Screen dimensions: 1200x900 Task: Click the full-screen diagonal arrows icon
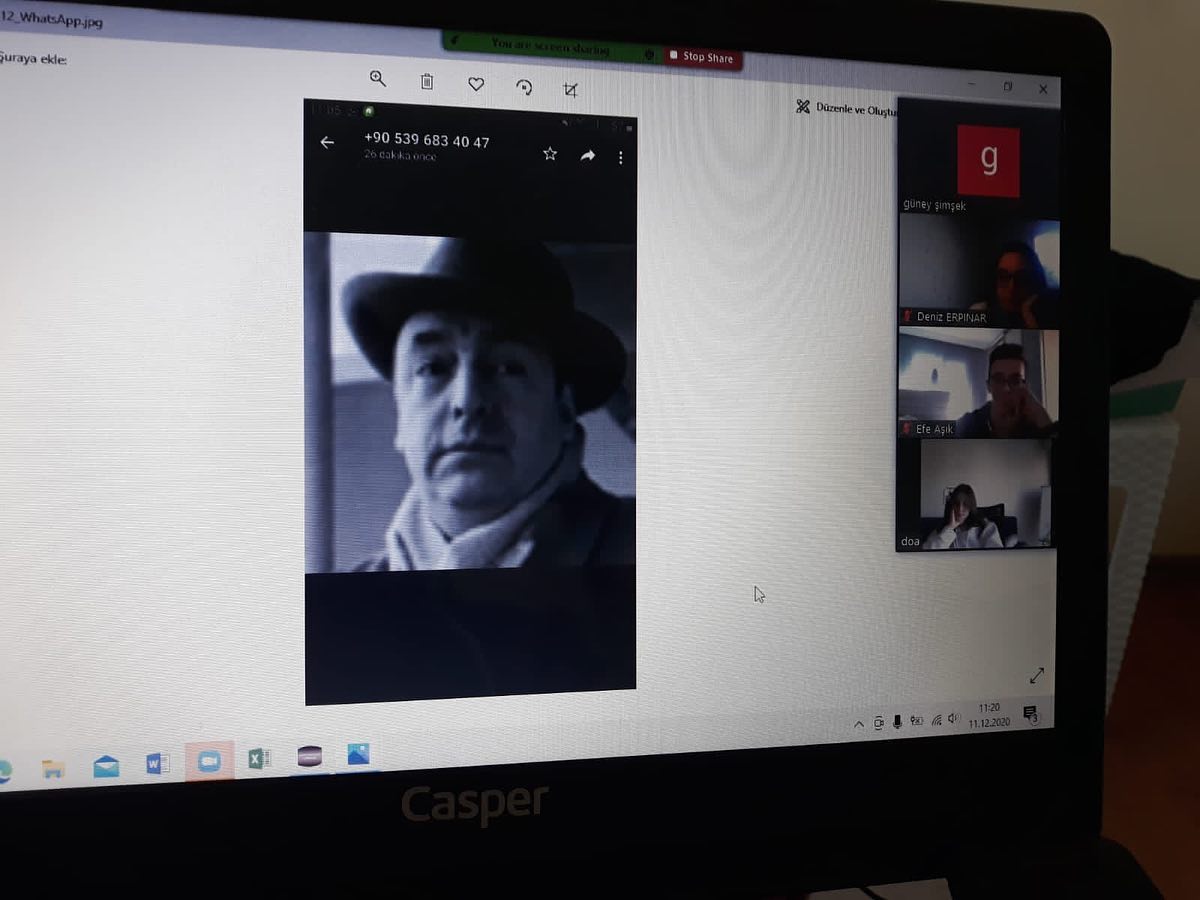(1037, 676)
